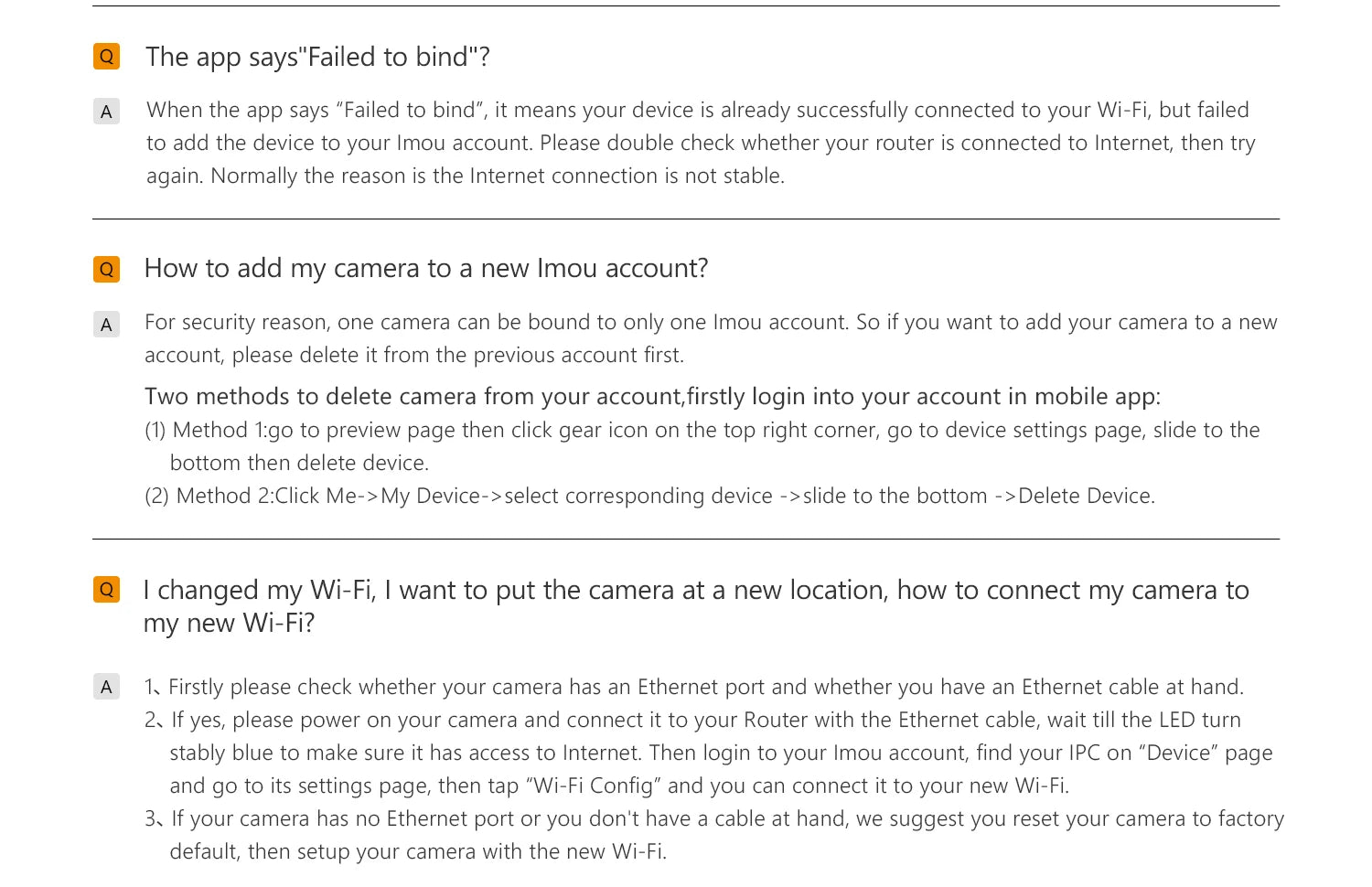Expand "How to add my camera to a new Imou account?"
1372x887 pixels.
coord(426,269)
